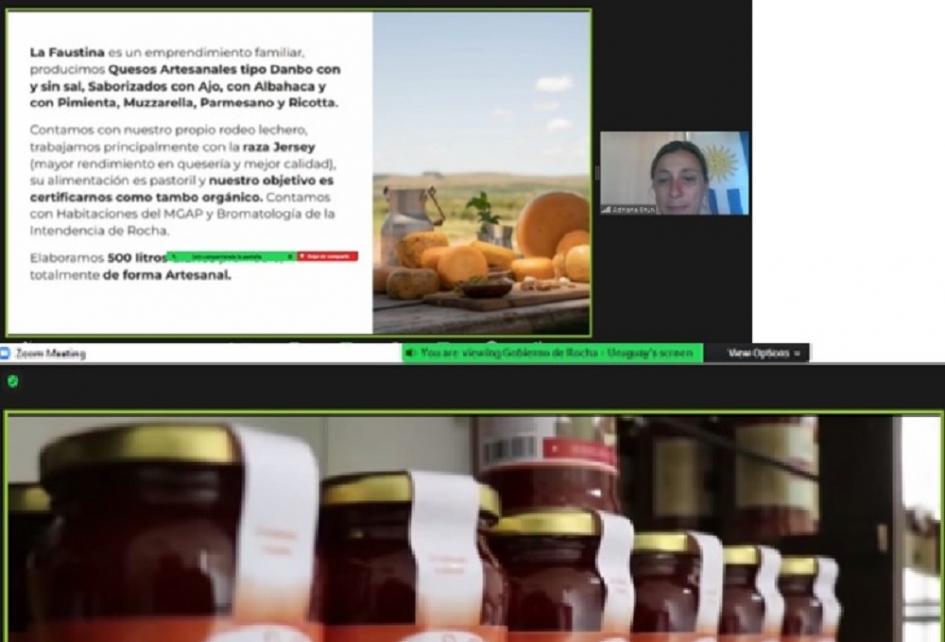Click the 'La Faustina' heading text
945x642 pixels.
tap(67, 52)
